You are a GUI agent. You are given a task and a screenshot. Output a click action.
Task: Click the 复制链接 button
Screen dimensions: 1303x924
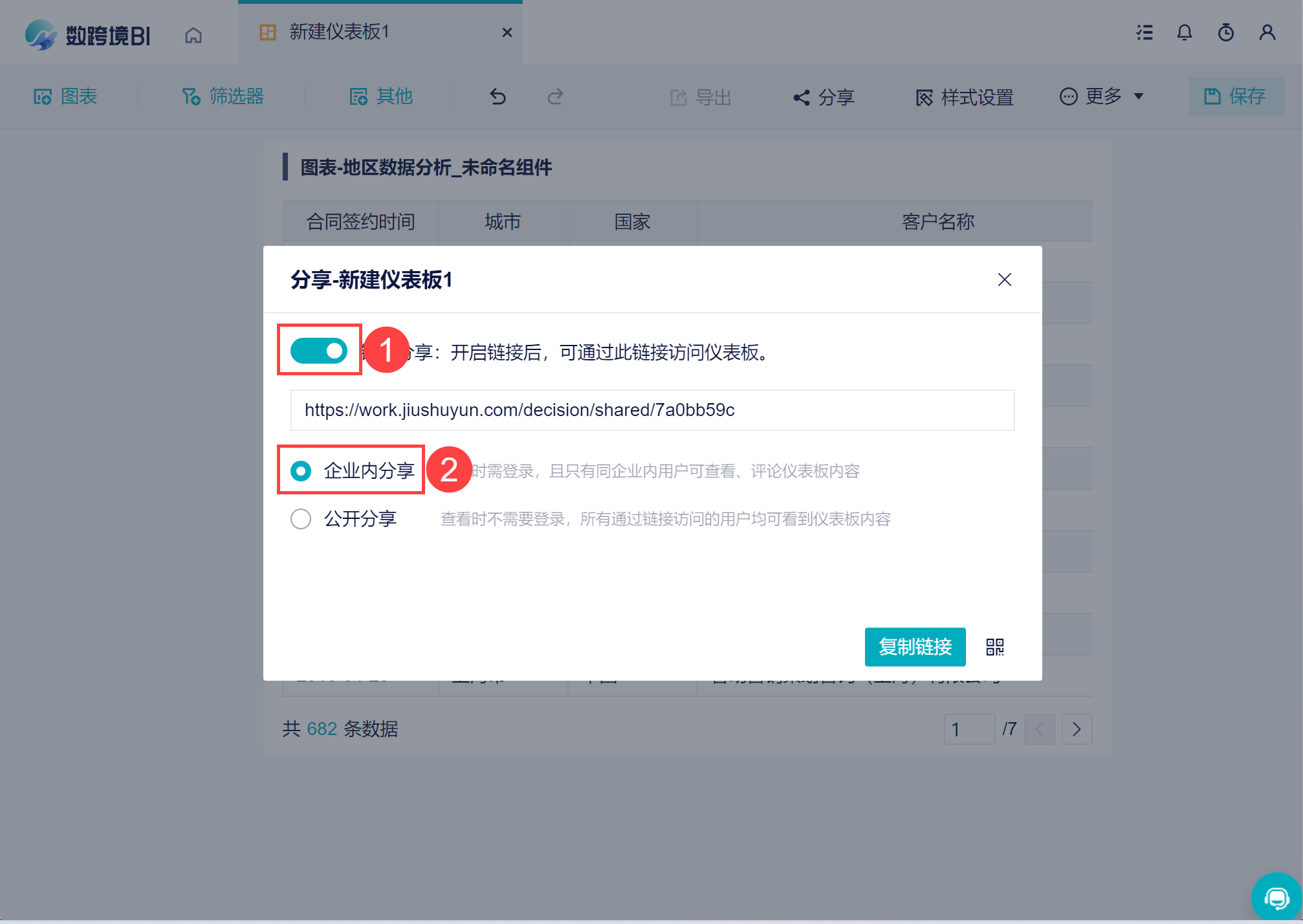point(915,647)
